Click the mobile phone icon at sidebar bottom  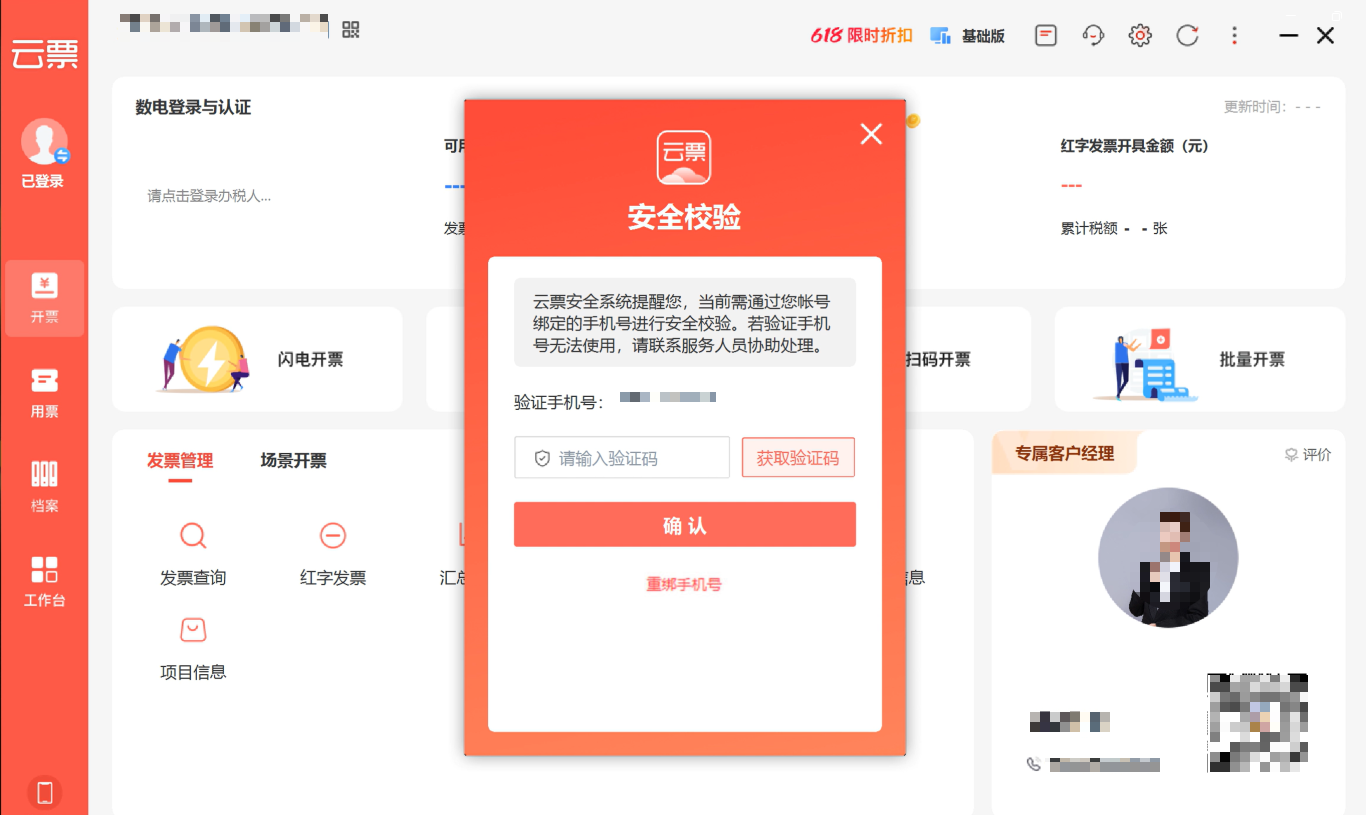click(x=44, y=793)
